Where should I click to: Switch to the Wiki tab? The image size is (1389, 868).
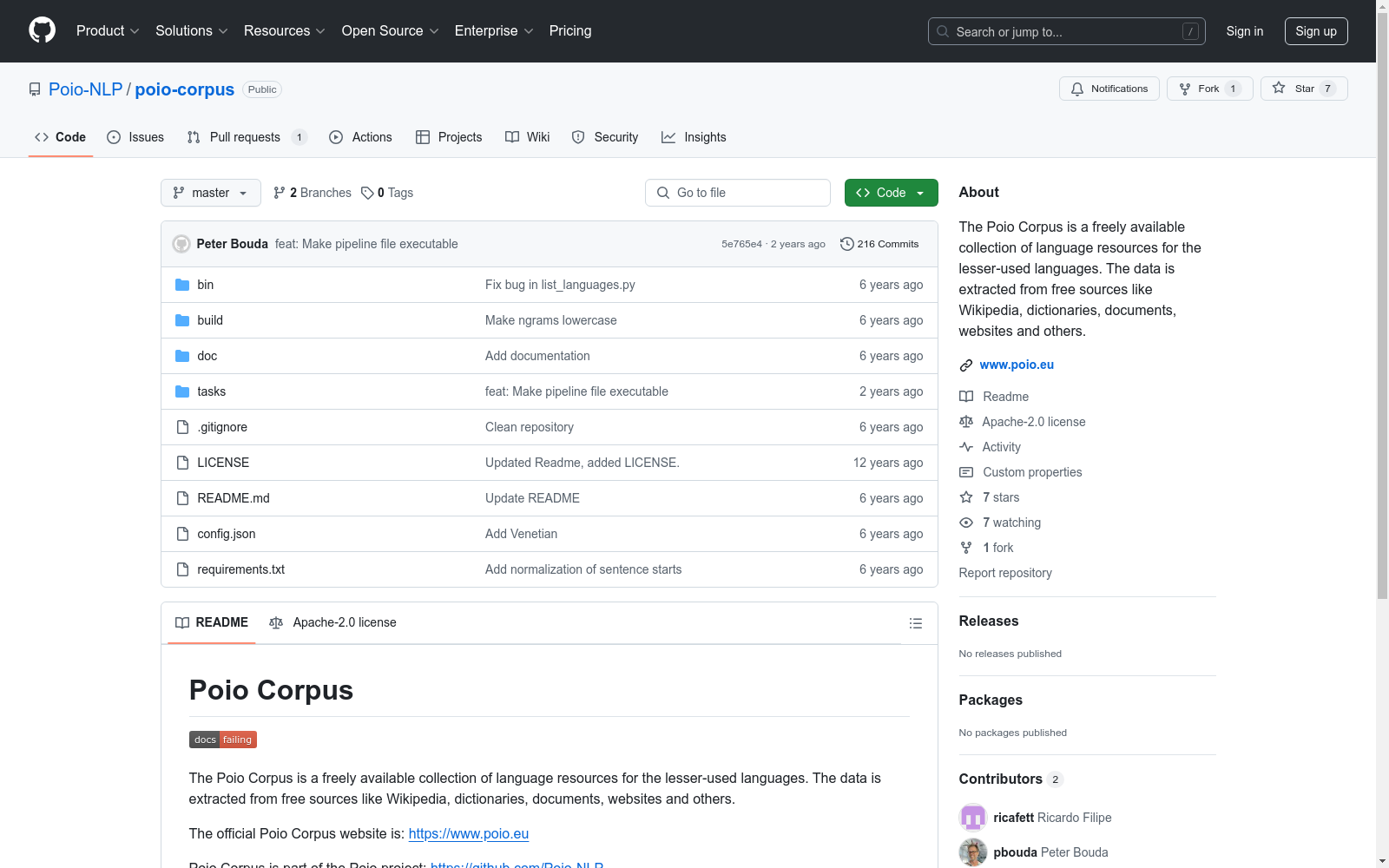[528, 137]
